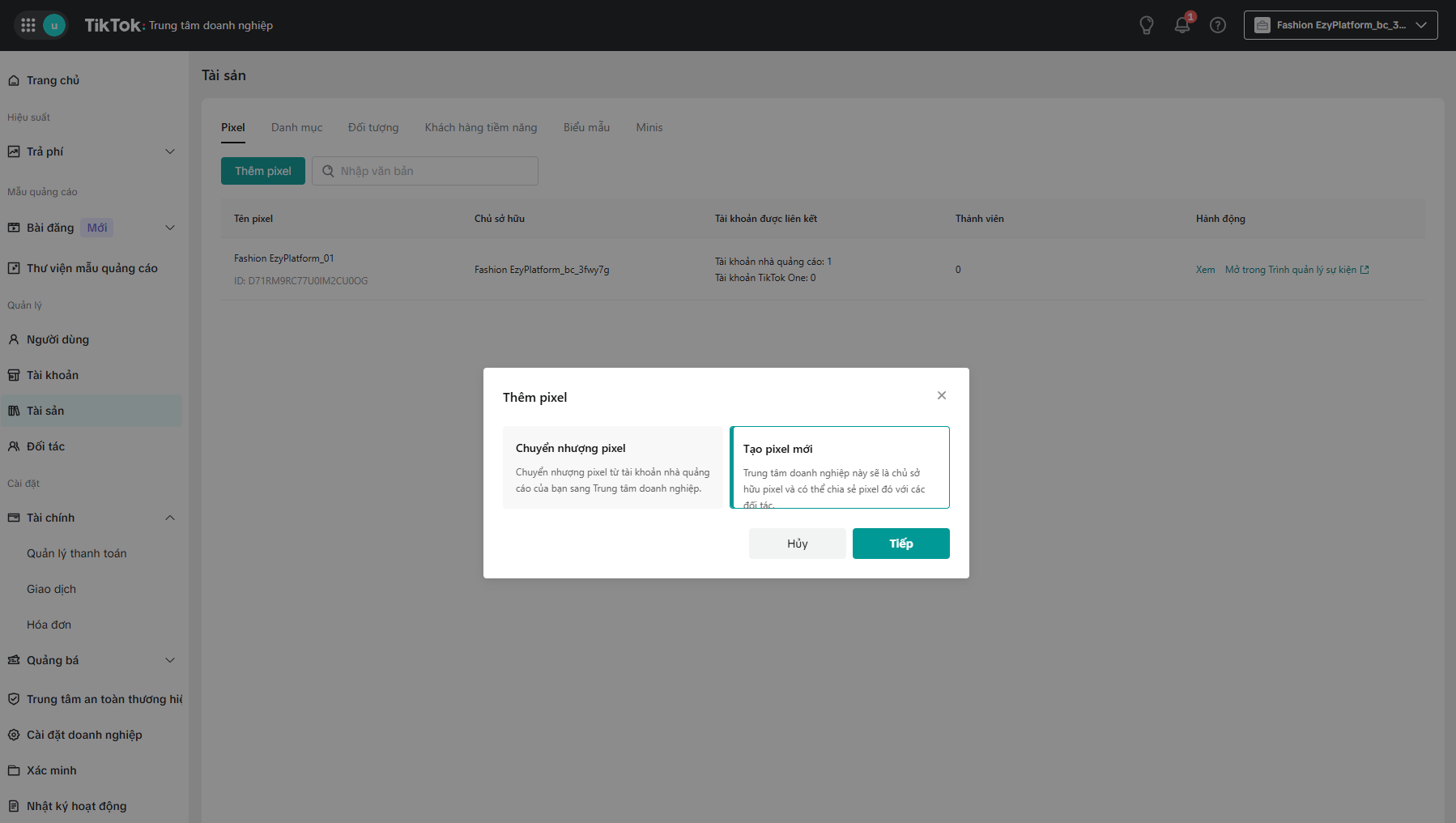Click the Xác minh folder icon
This screenshot has width=1456, height=823.
click(14, 770)
